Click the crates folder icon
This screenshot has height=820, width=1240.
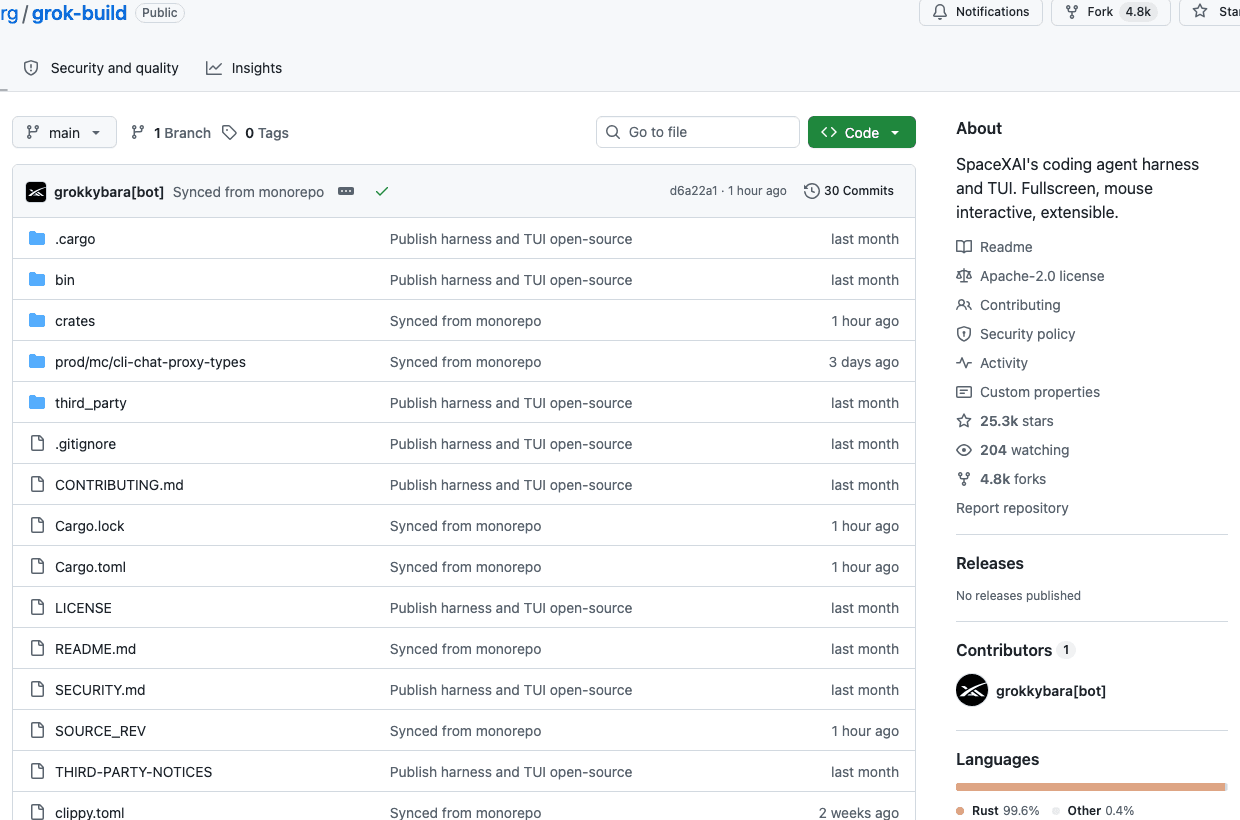tap(37, 320)
